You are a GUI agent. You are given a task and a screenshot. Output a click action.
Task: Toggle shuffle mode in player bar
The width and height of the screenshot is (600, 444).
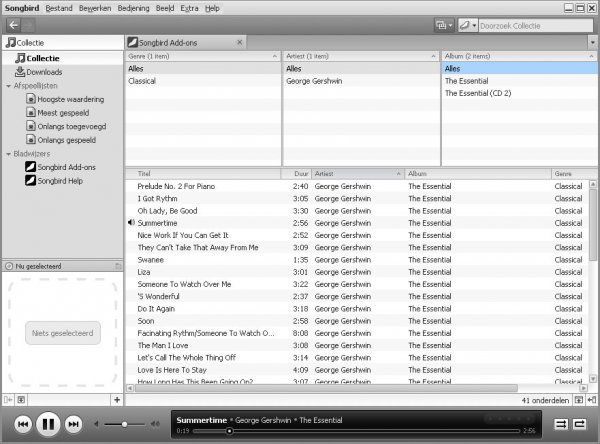[561, 424]
